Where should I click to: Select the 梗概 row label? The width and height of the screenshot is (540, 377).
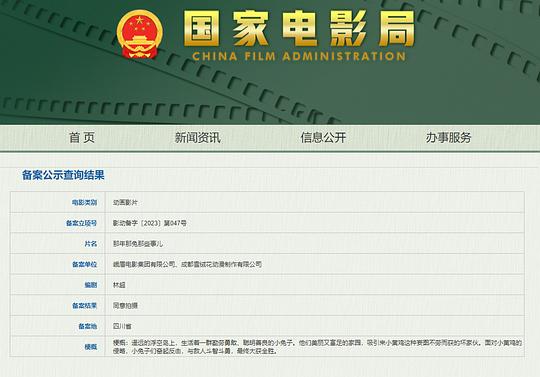click(91, 347)
